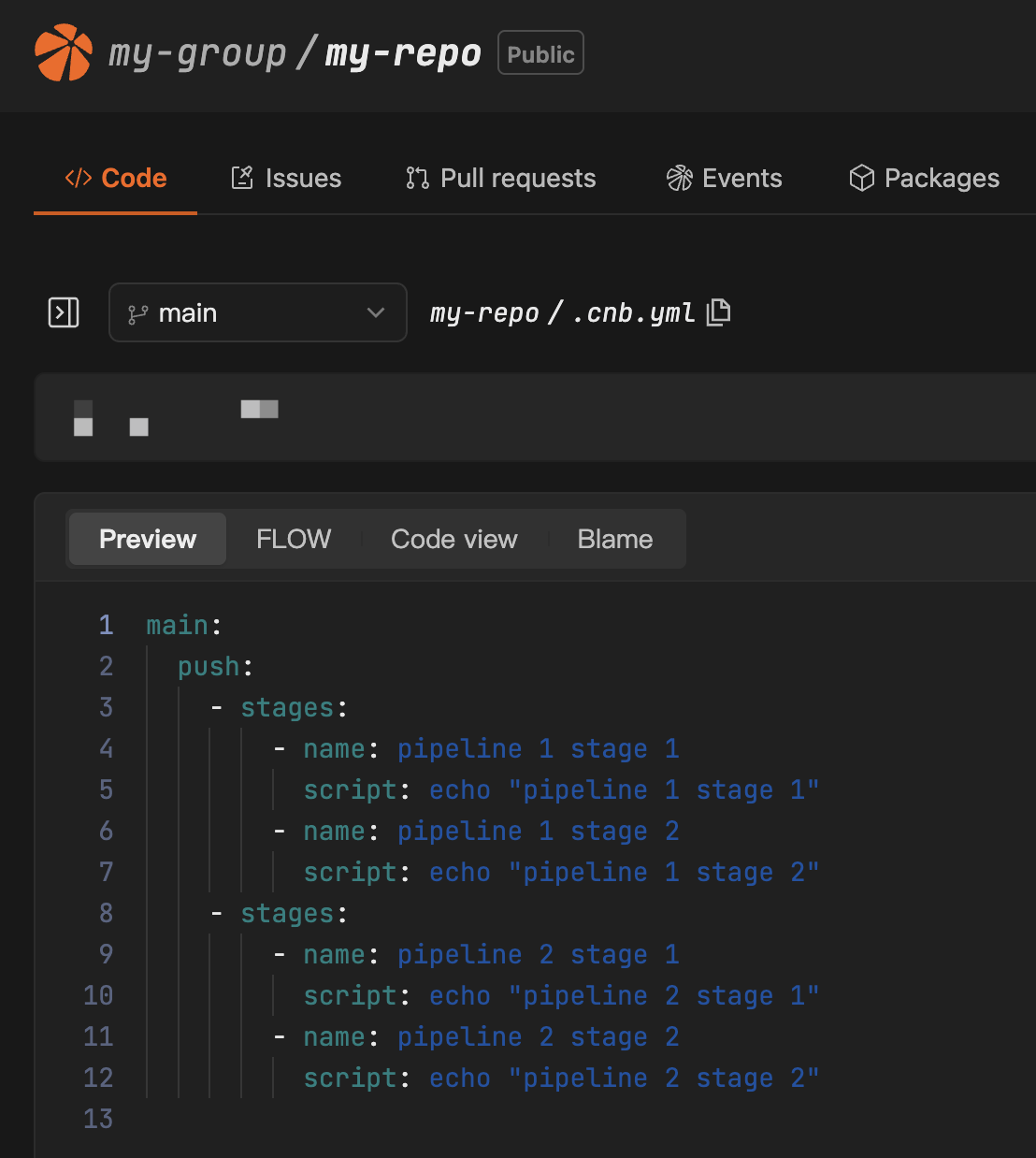
Task: Open the Pull requests tab
Action: point(501,178)
